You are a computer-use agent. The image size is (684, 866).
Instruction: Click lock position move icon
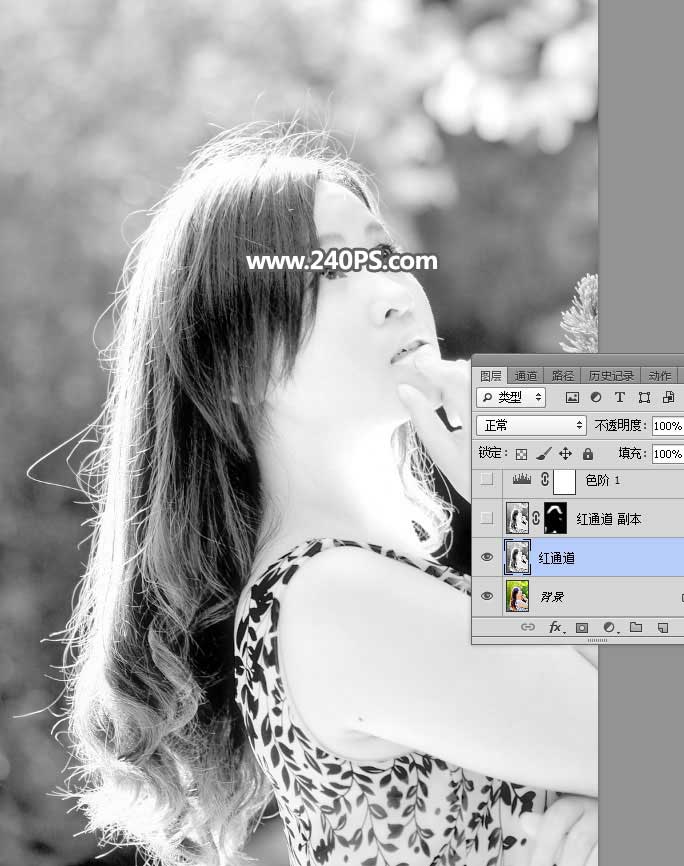point(565,453)
